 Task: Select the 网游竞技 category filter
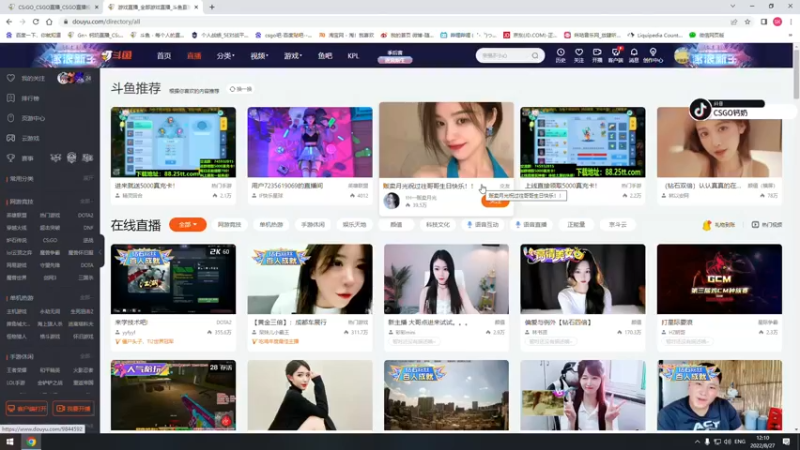(229, 224)
